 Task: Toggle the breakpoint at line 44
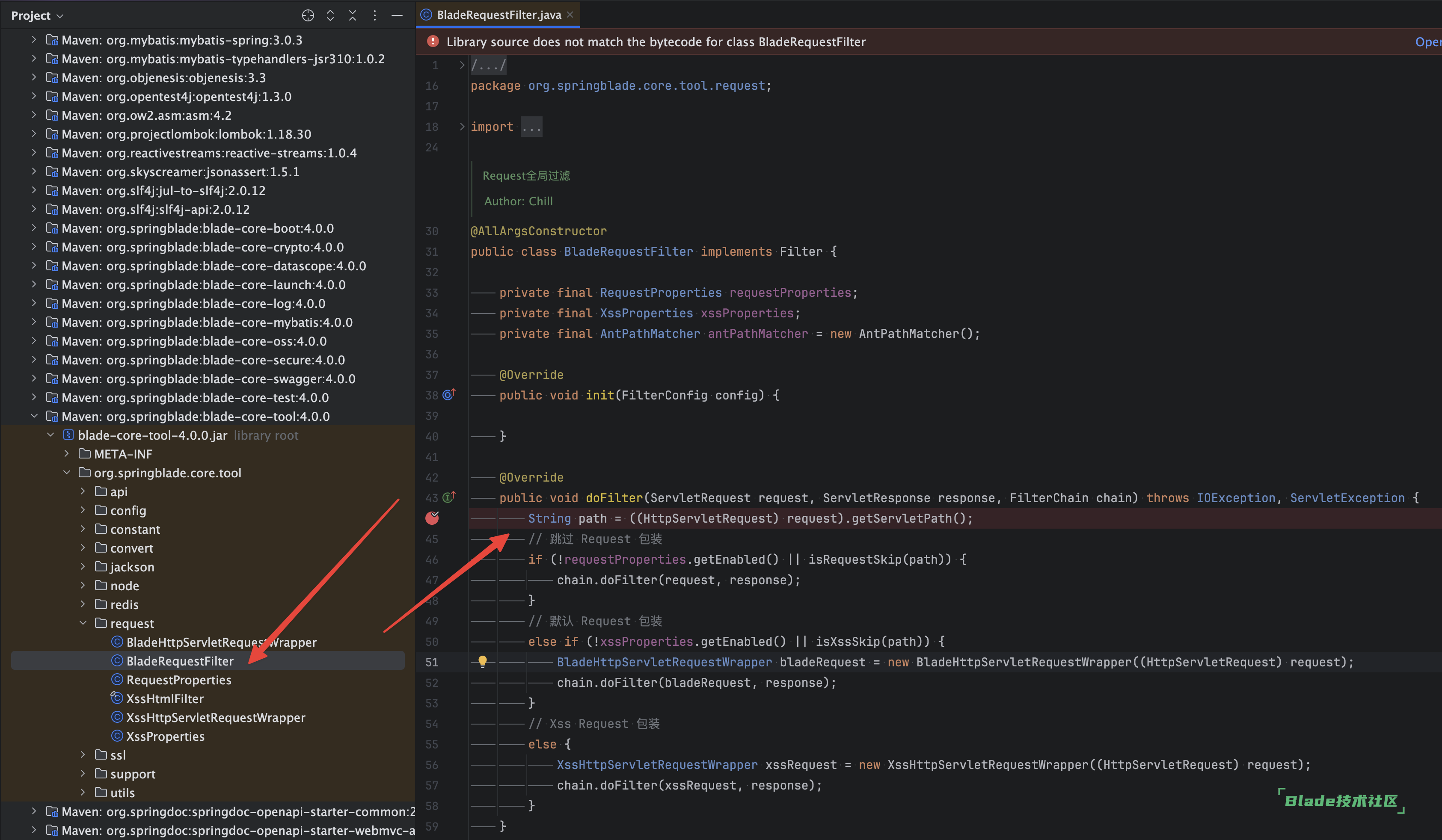(432, 518)
